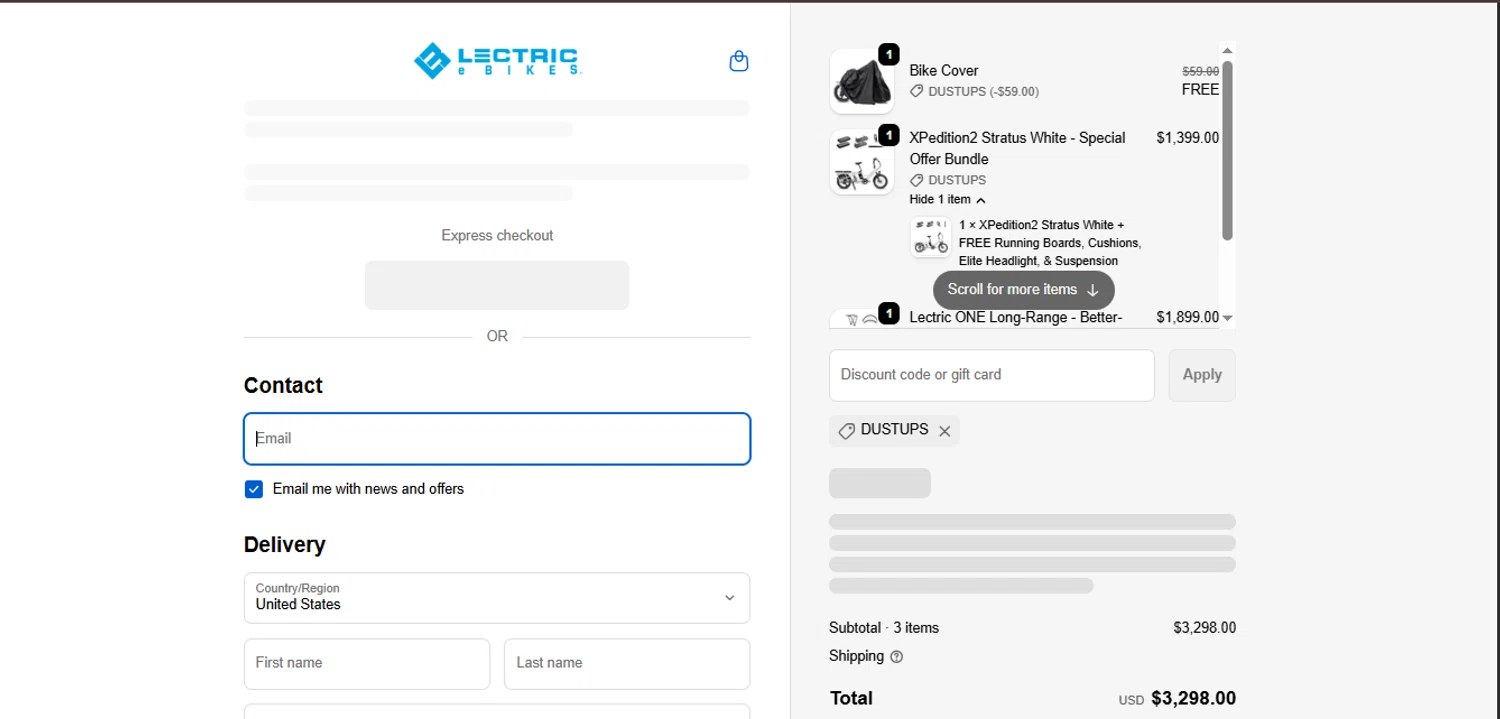Screen dimensions: 1500x719
Task: Collapse the Hide 1 item expander
Action: (947, 199)
